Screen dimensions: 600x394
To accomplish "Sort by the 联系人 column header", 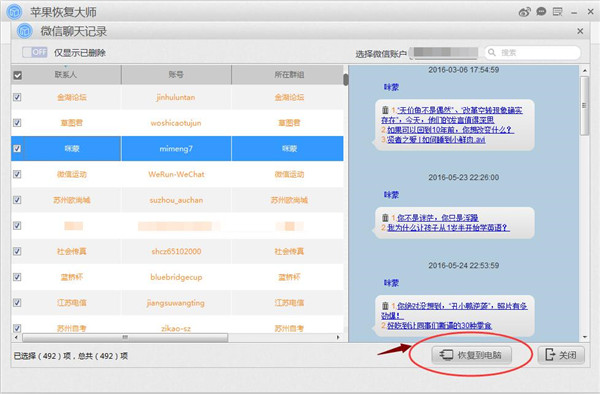I will click(66, 75).
